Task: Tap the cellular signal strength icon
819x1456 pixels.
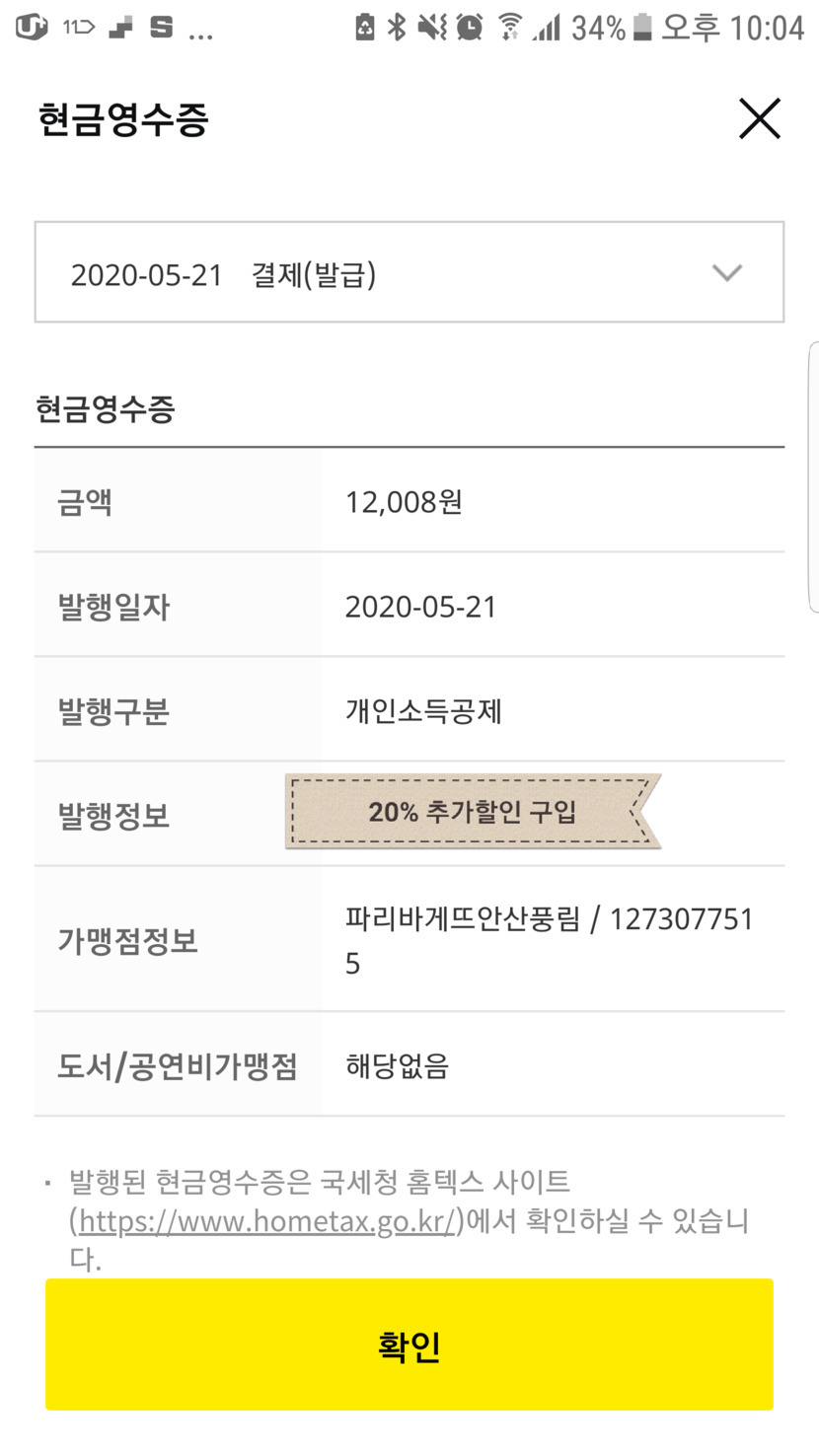Action: [546, 28]
